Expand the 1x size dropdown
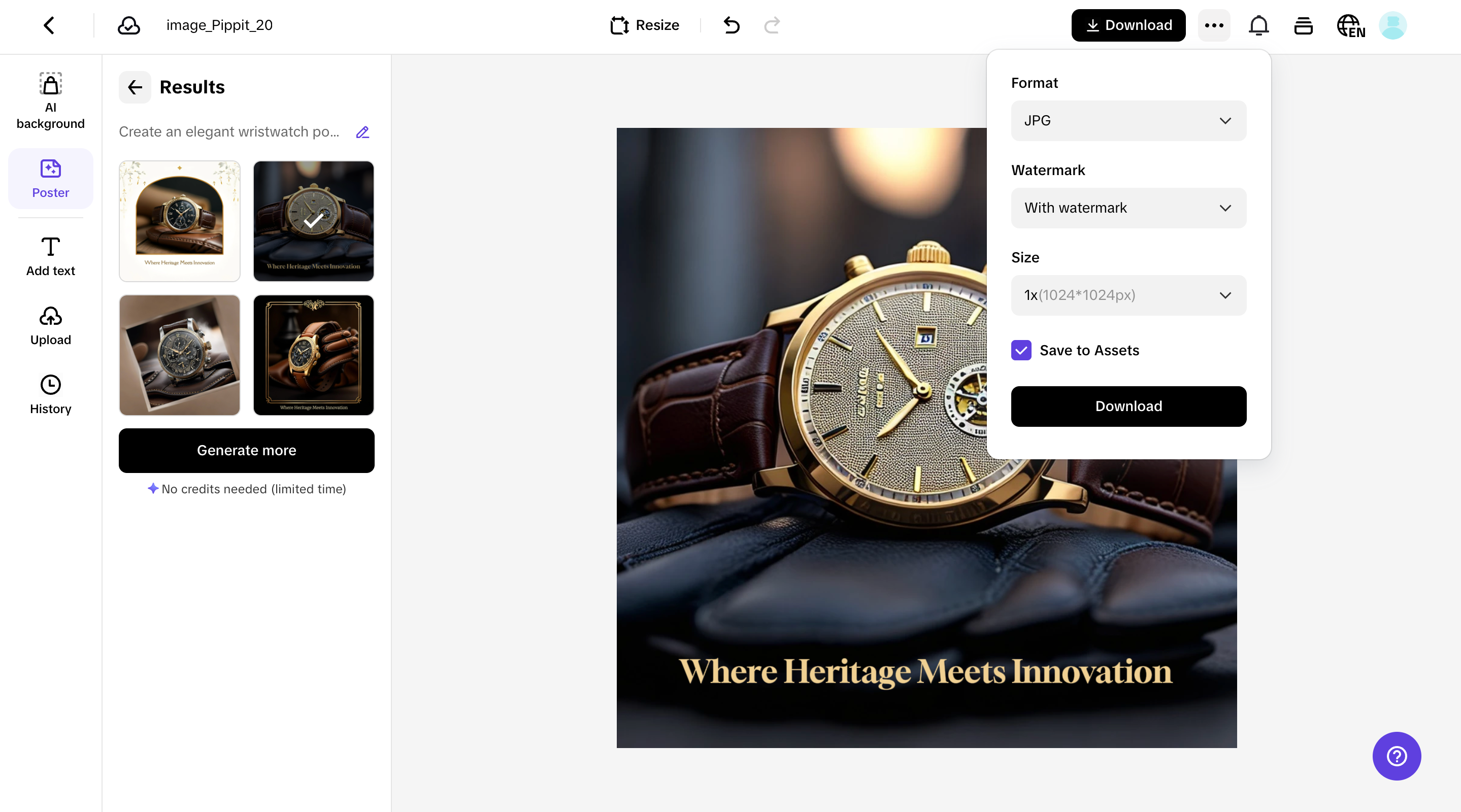Image resolution: width=1461 pixels, height=812 pixels. coord(1128,295)
